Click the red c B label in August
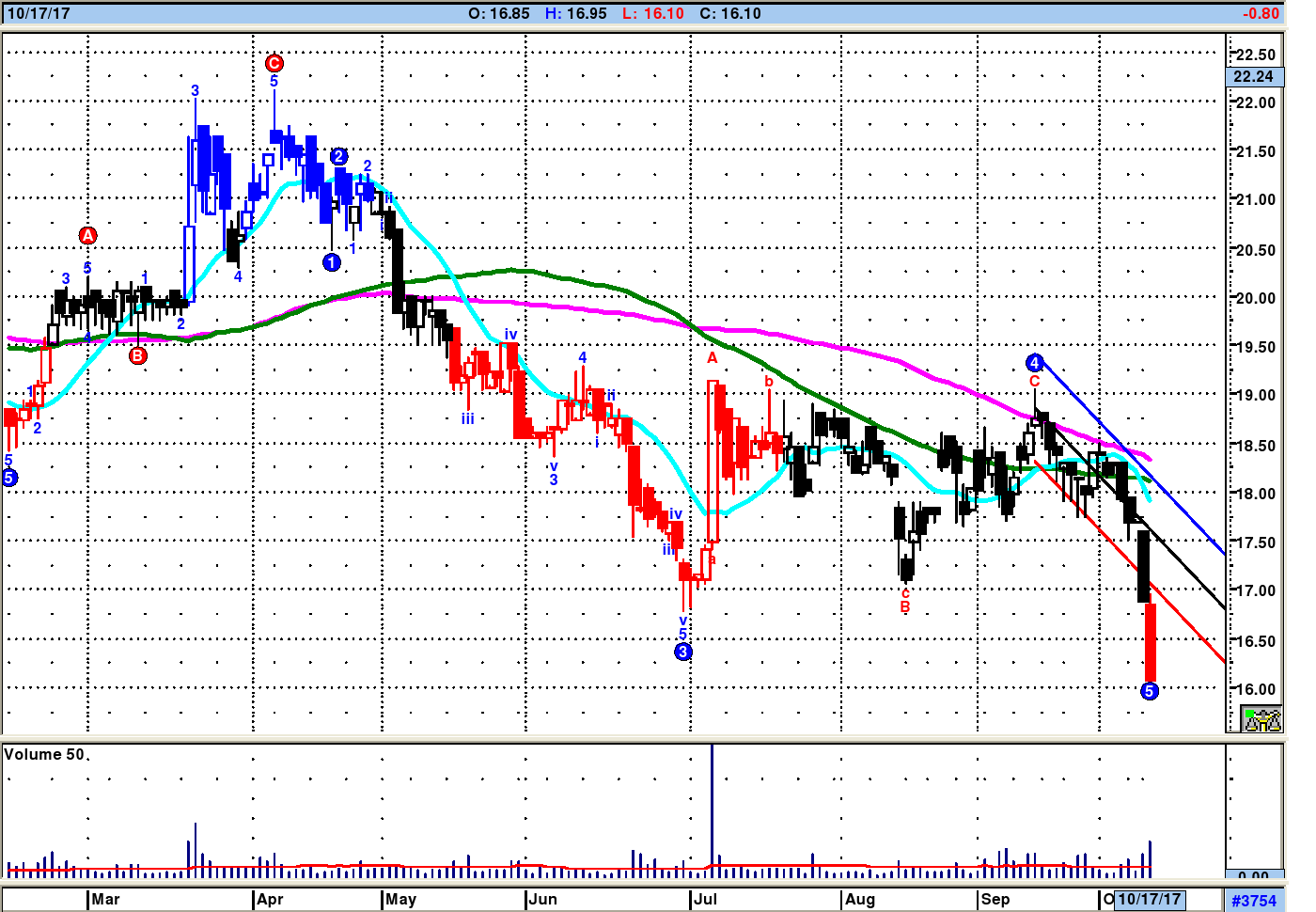The image size is (1316, 912). tap(905, 601)
